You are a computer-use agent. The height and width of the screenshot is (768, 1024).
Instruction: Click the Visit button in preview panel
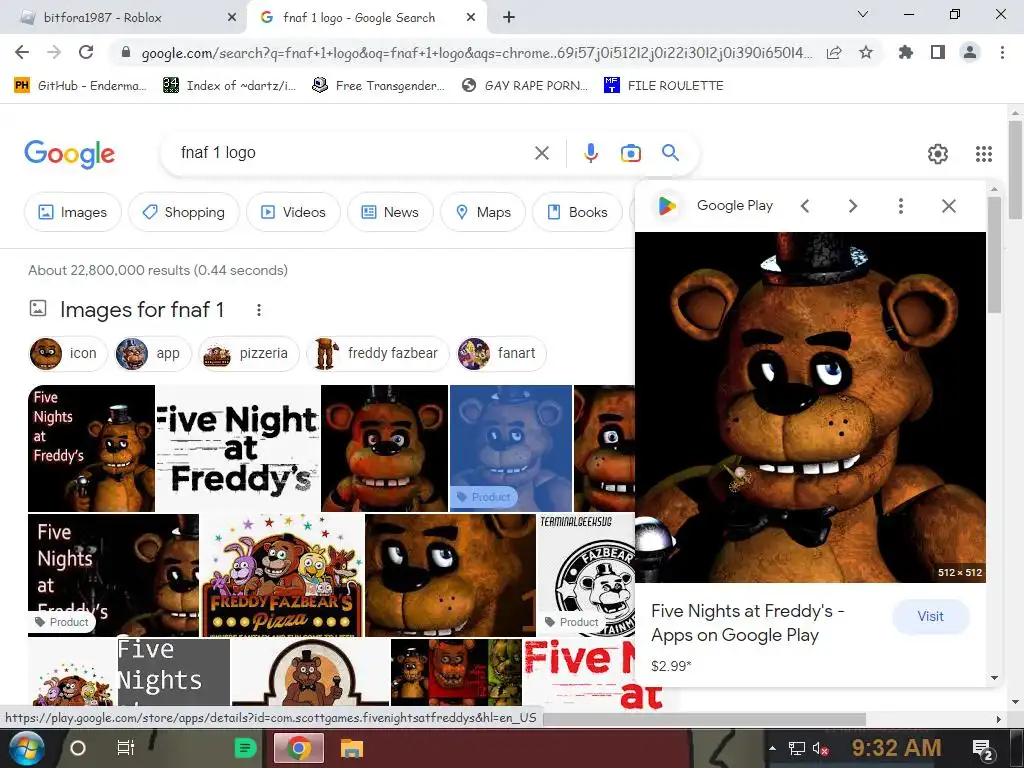click(930, 616)
